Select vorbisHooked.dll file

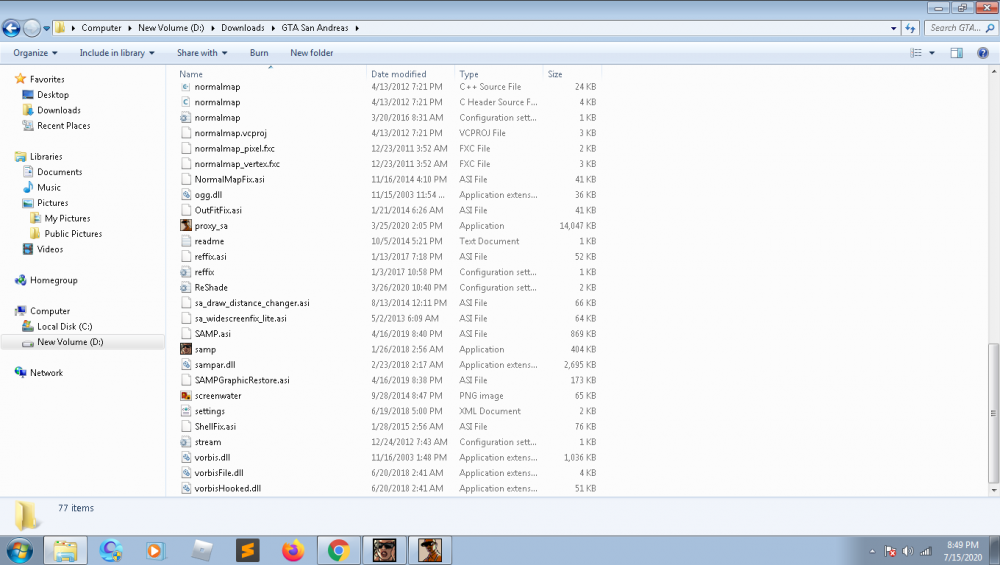(228, 488)
